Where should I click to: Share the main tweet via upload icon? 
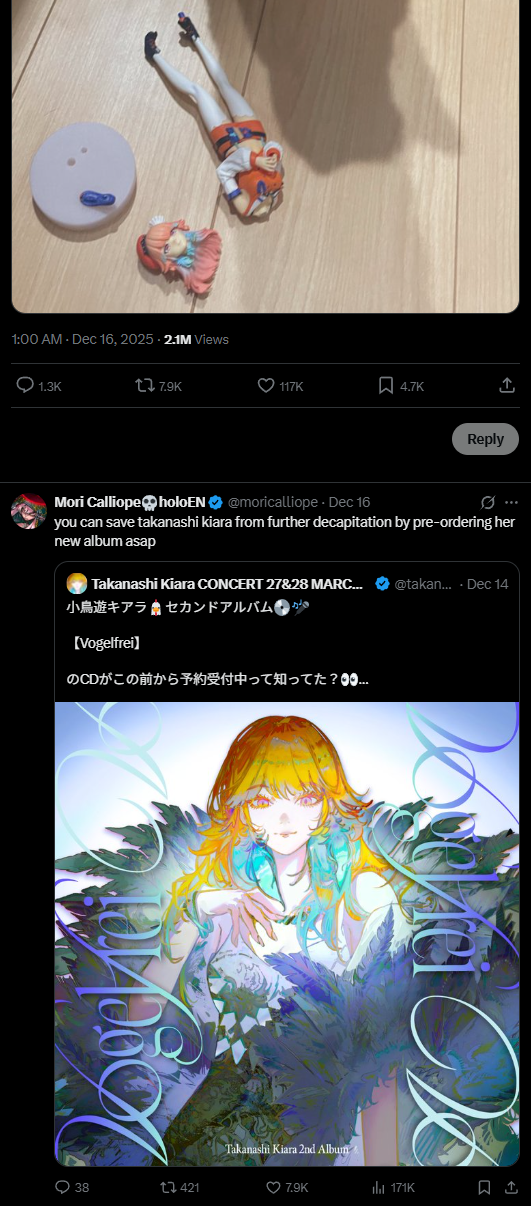tap(507, 386)
